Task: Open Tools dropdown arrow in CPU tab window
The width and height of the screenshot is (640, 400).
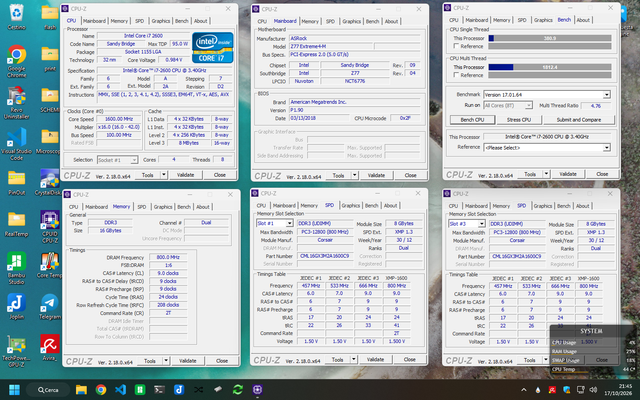Action: [x=164, y=175]
